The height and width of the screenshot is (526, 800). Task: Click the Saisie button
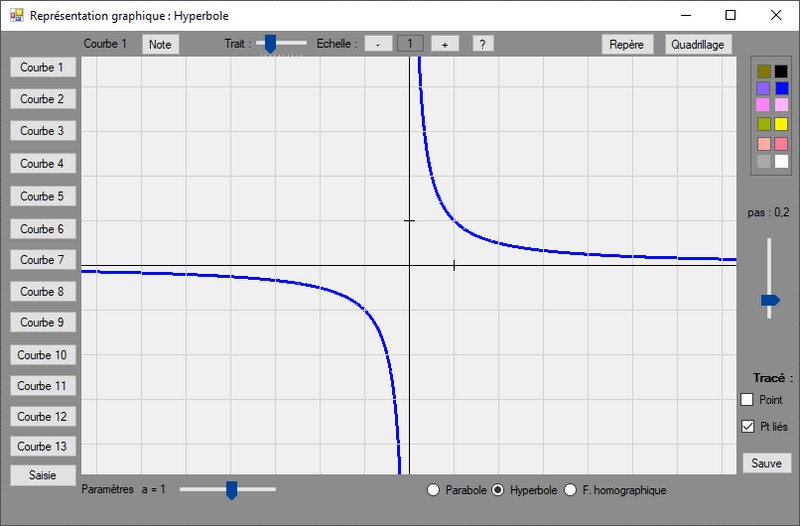[42, 475]
